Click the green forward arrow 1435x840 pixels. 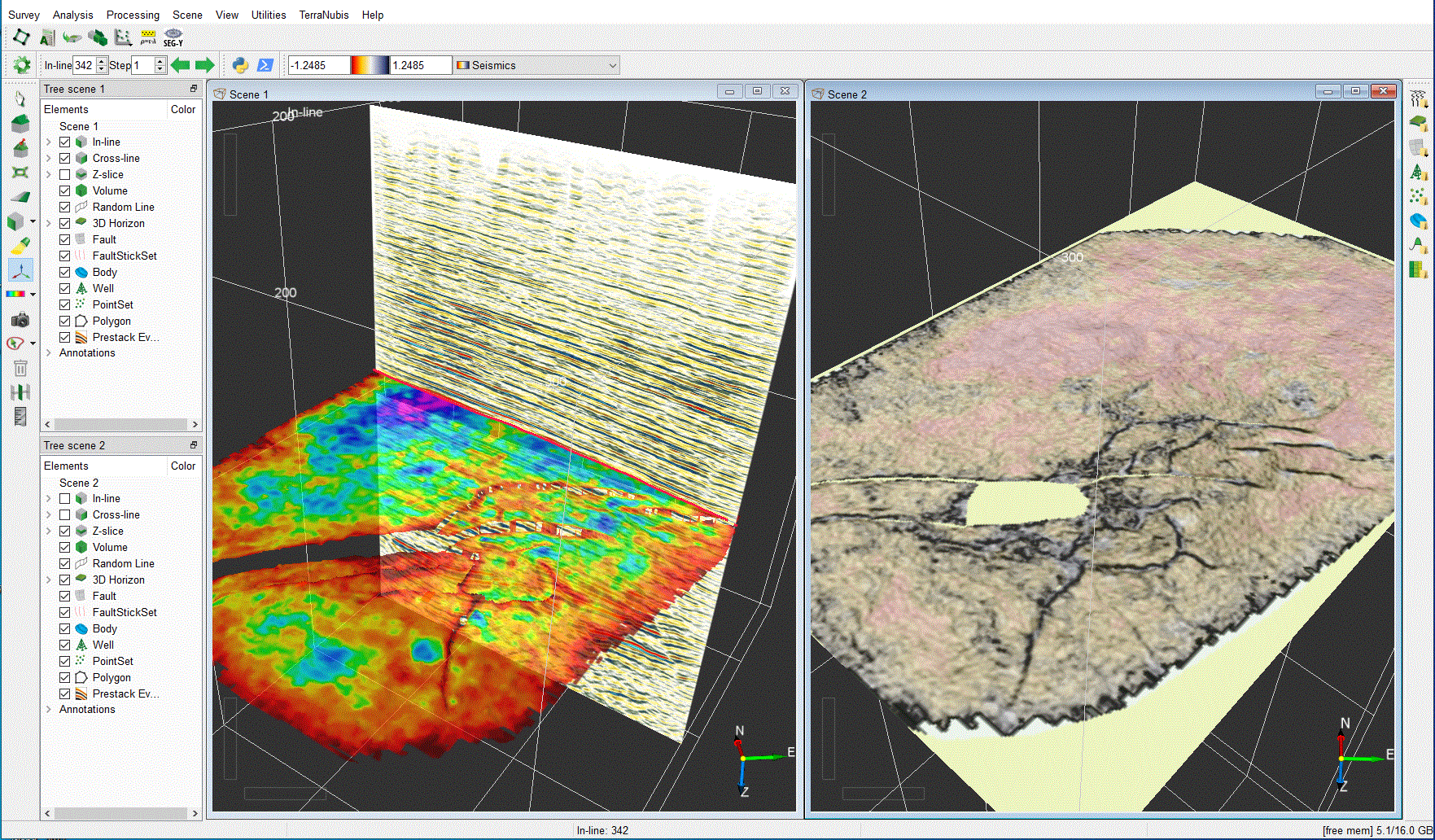coord(205,65)
